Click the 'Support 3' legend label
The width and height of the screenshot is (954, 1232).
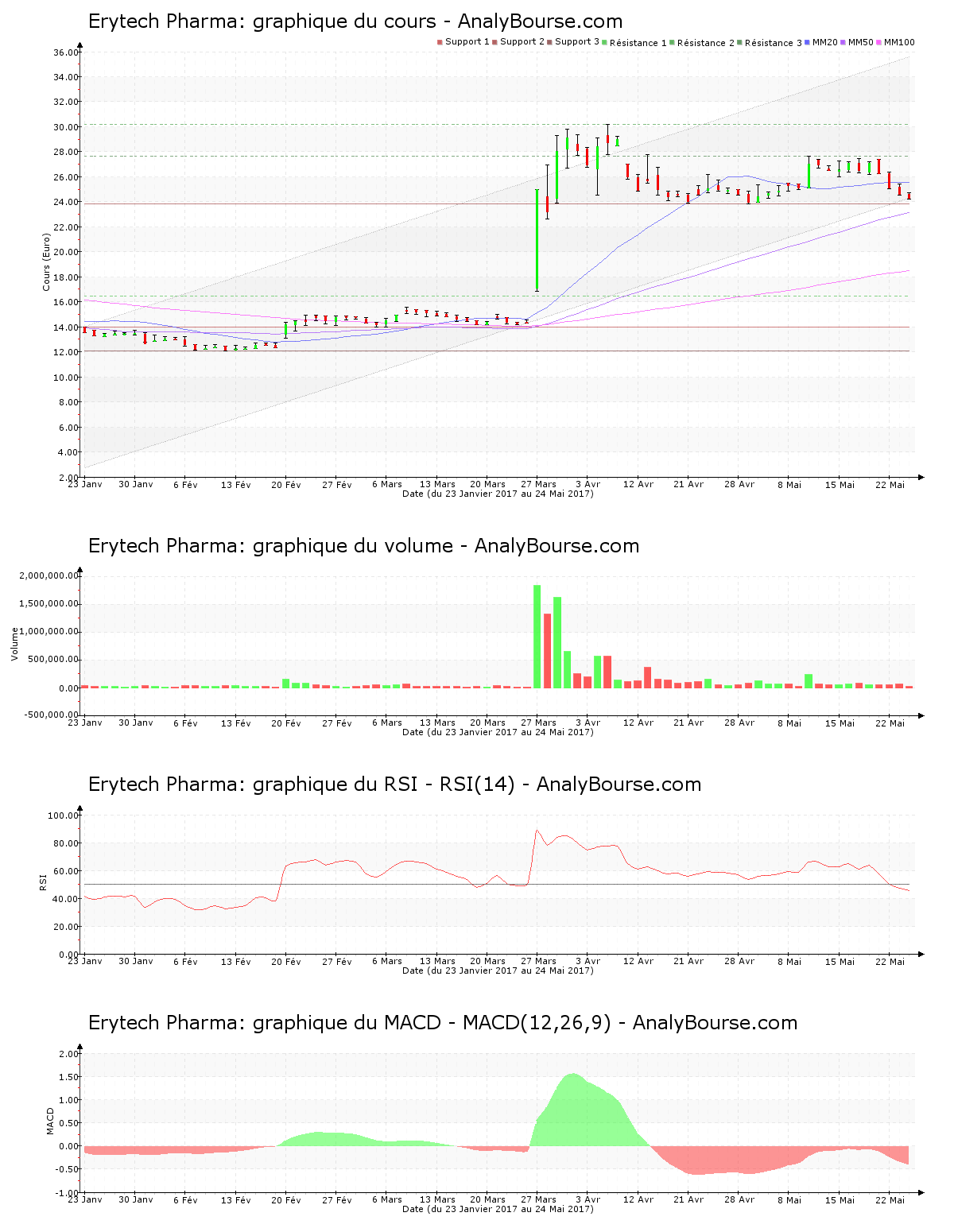577,42
